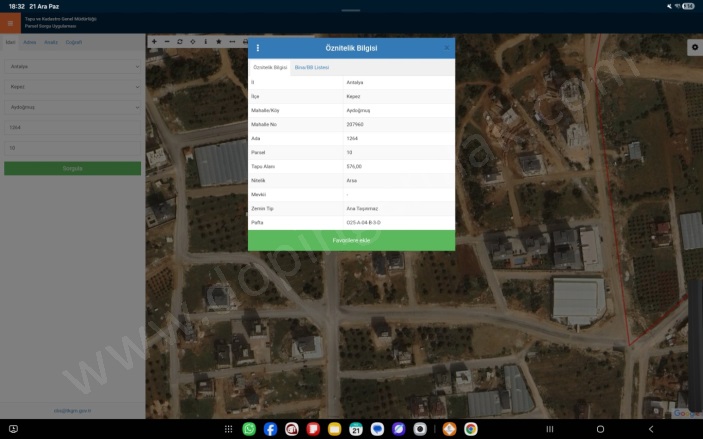The image size is (703, 439).
Task: Open WhatsApp from the taskbar
Action: coord(249,429)
